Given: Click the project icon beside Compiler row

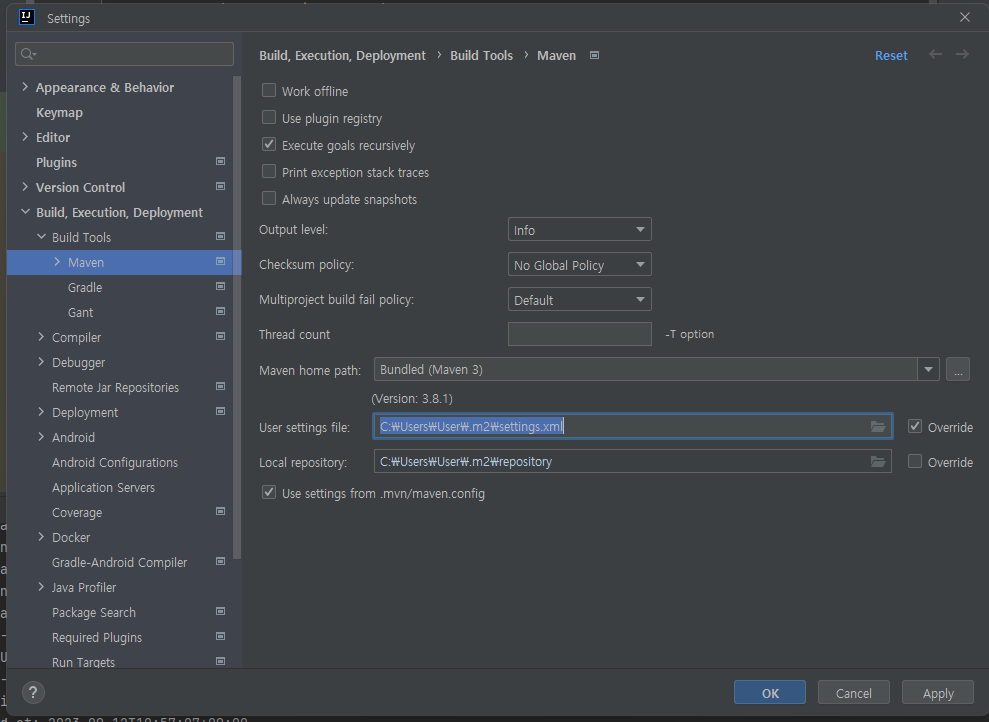Looking at the screenshot, I should pos(220,337).
